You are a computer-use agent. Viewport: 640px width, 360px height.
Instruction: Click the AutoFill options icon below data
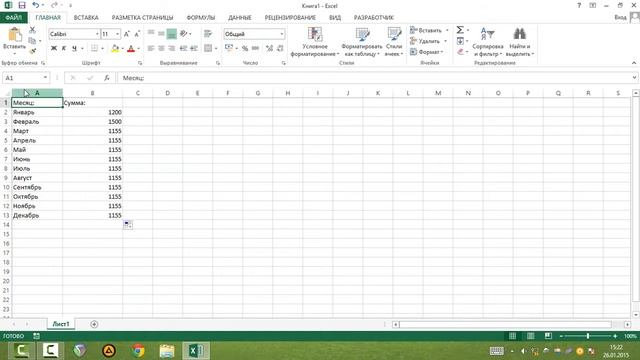click(128, 224)
